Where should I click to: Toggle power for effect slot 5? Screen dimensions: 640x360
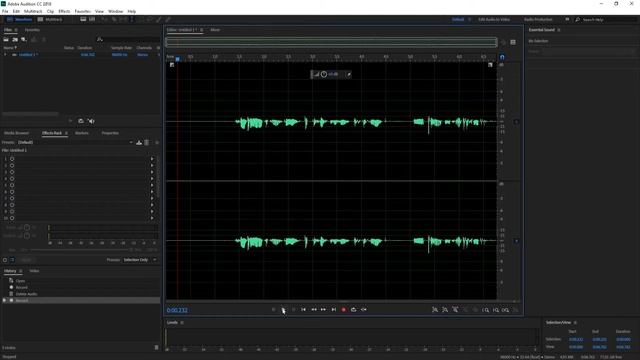click(x=12, y=185)
